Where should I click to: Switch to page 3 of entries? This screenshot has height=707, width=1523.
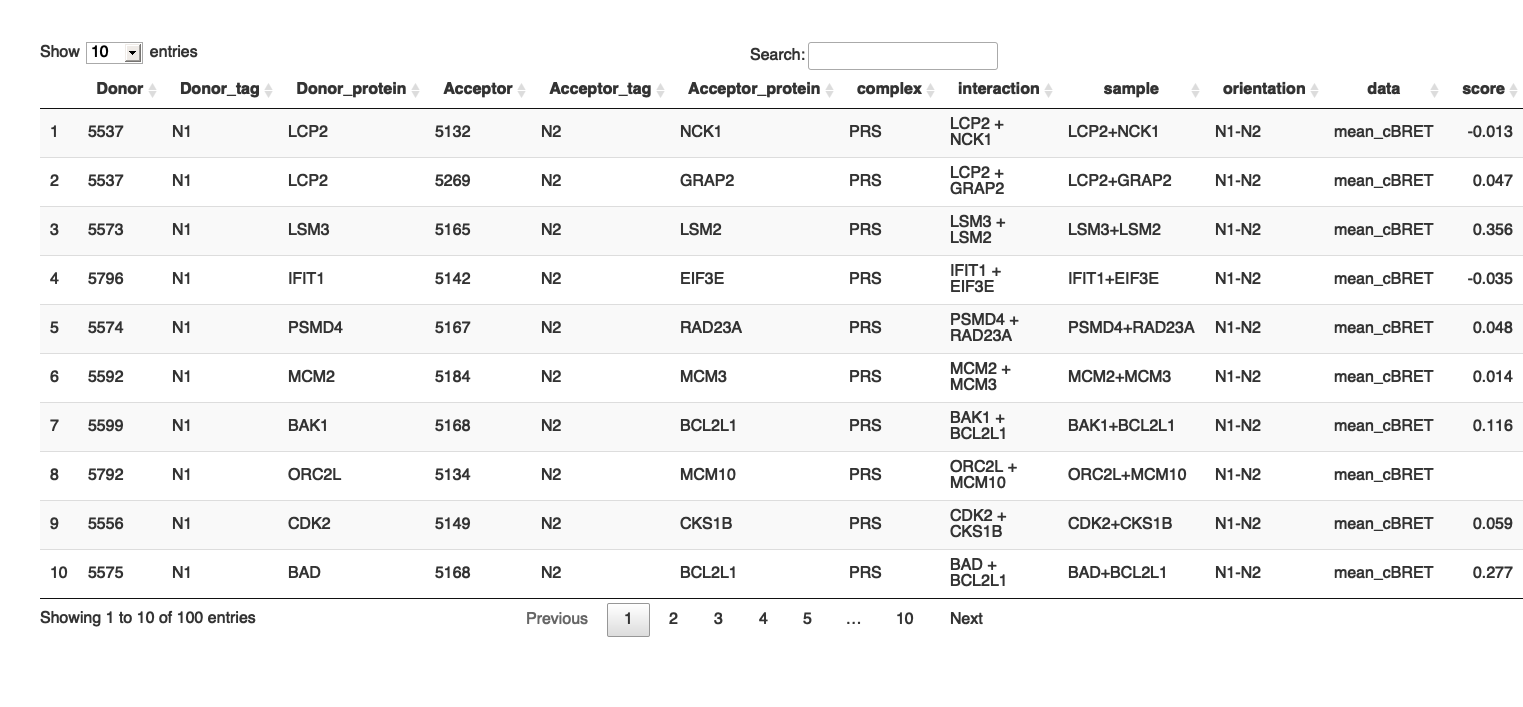pyautogui.click(x=718, y=619)
